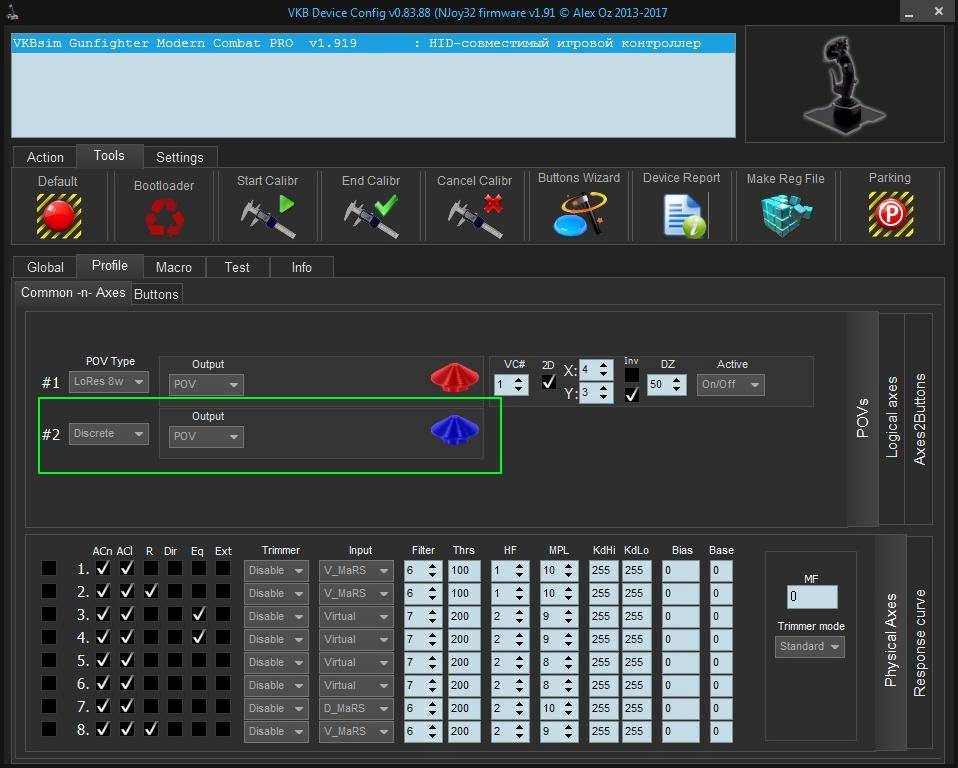Toggle axis 8 R checkbox
958x768 pixels.
point(150,729)
